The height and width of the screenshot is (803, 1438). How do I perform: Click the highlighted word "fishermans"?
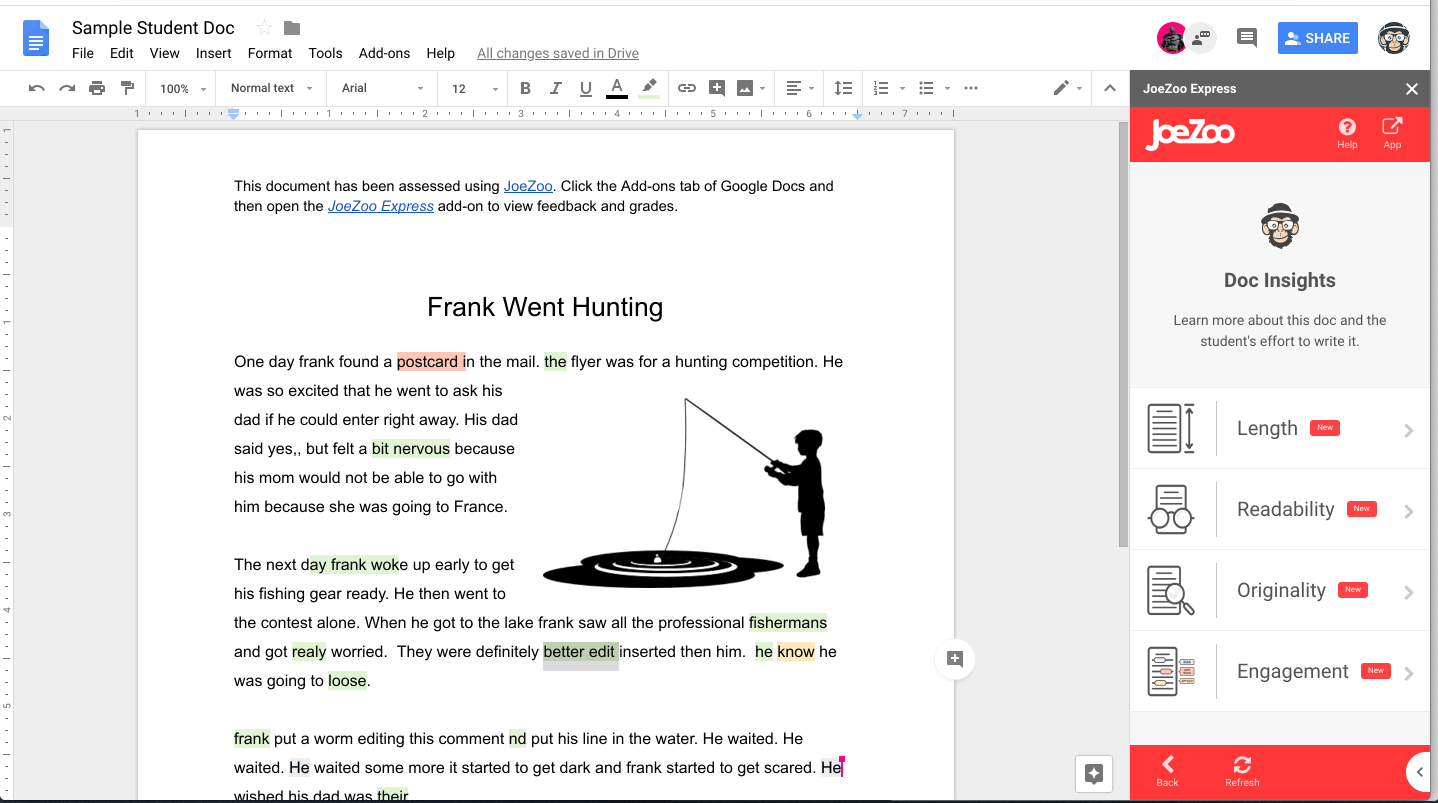click(x=788, y=623)
